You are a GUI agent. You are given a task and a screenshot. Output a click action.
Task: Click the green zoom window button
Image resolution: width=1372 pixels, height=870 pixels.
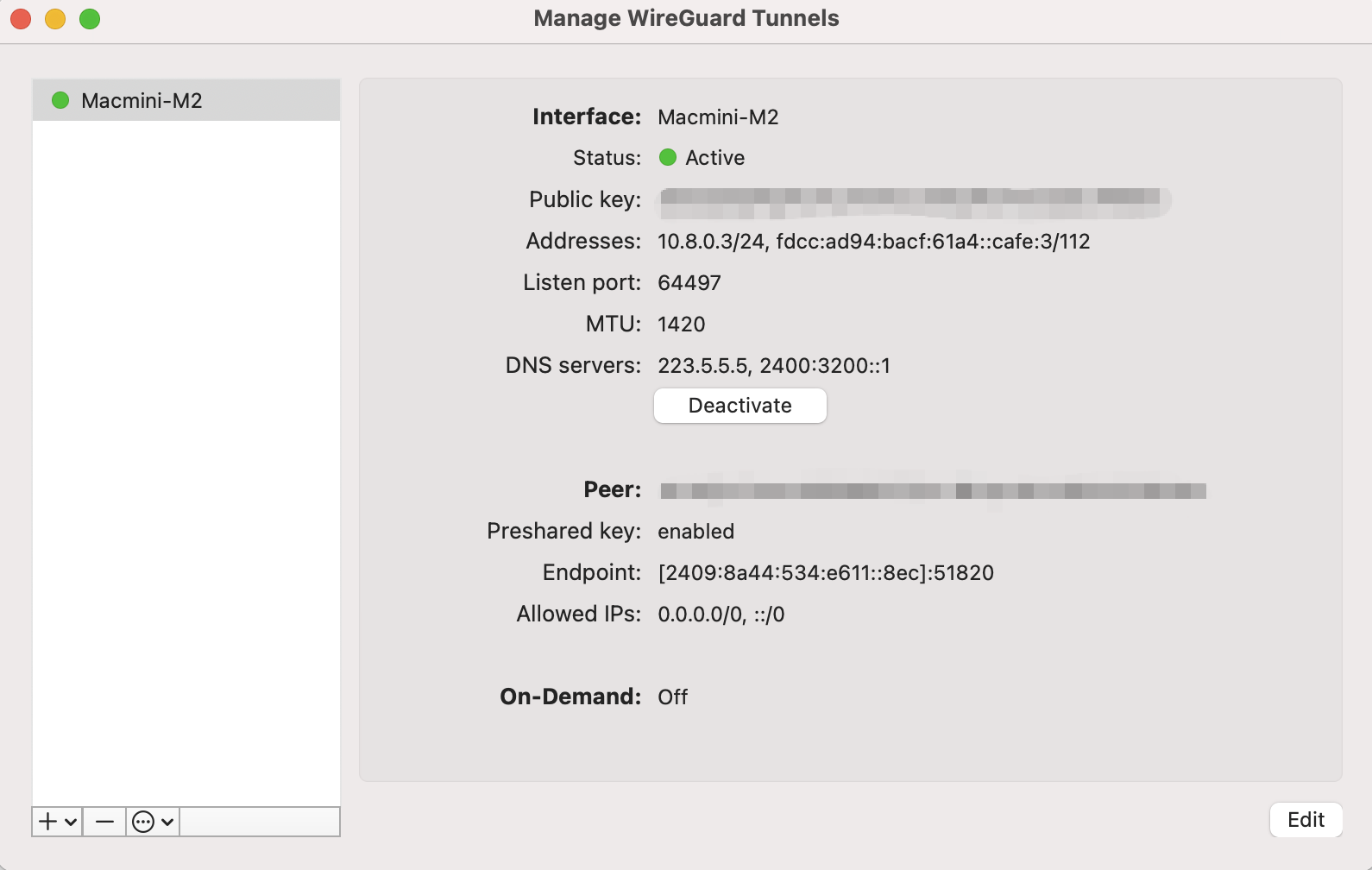[90, 19]
